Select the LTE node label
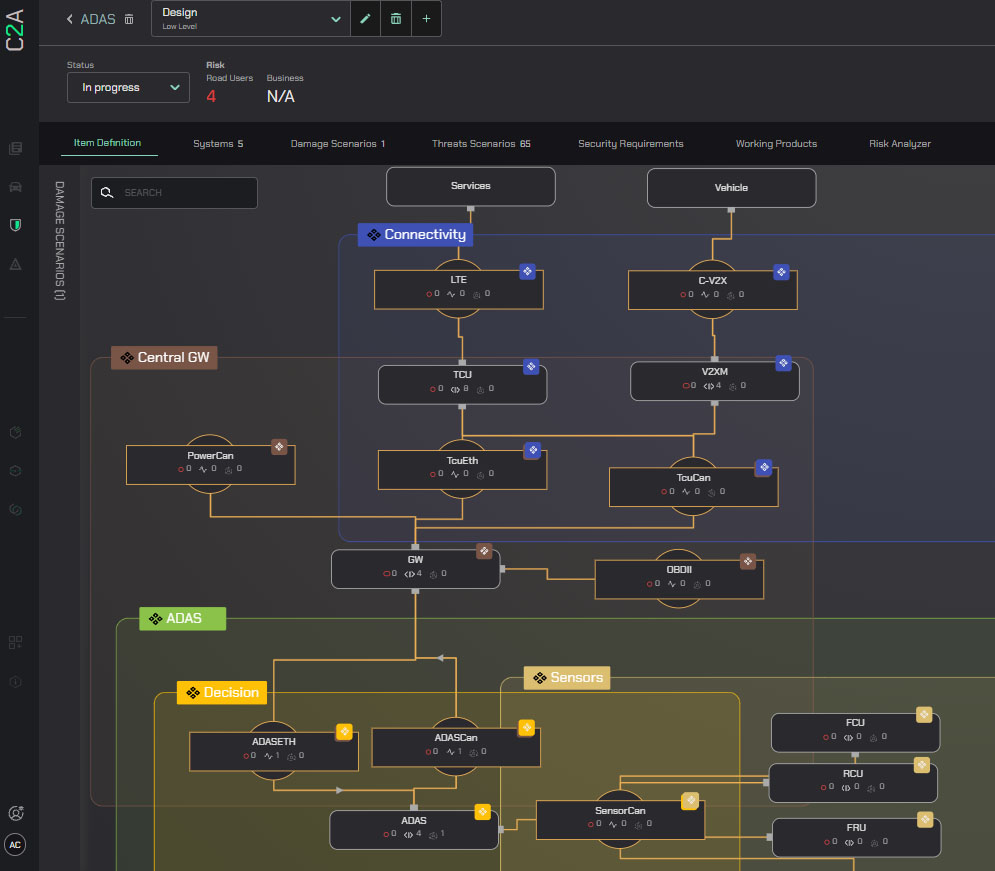Viewport: 995px width, 871px height. pyautogui.click(x=459, y=280)
